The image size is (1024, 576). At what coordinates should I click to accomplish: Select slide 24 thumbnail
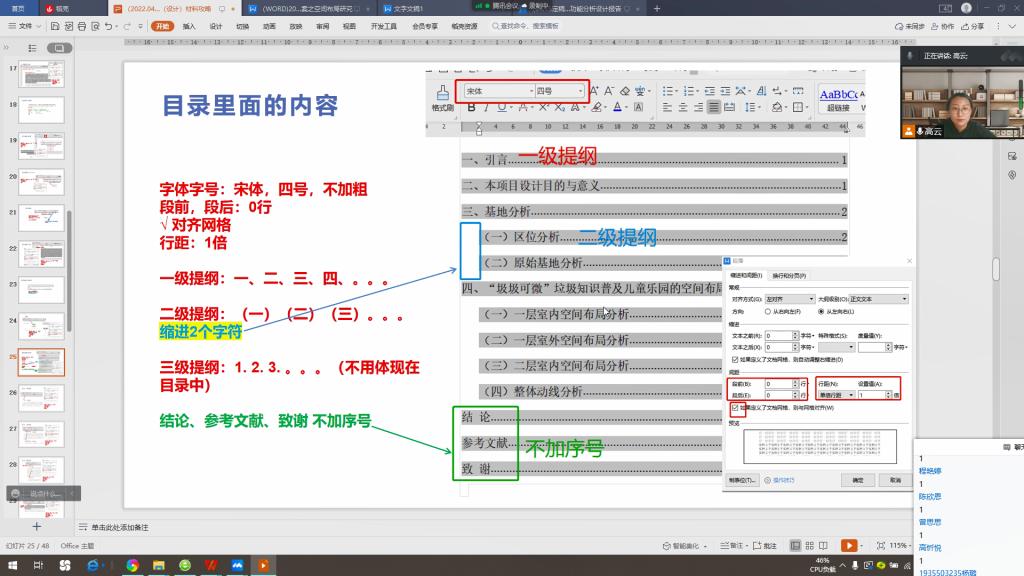(41, 326)
